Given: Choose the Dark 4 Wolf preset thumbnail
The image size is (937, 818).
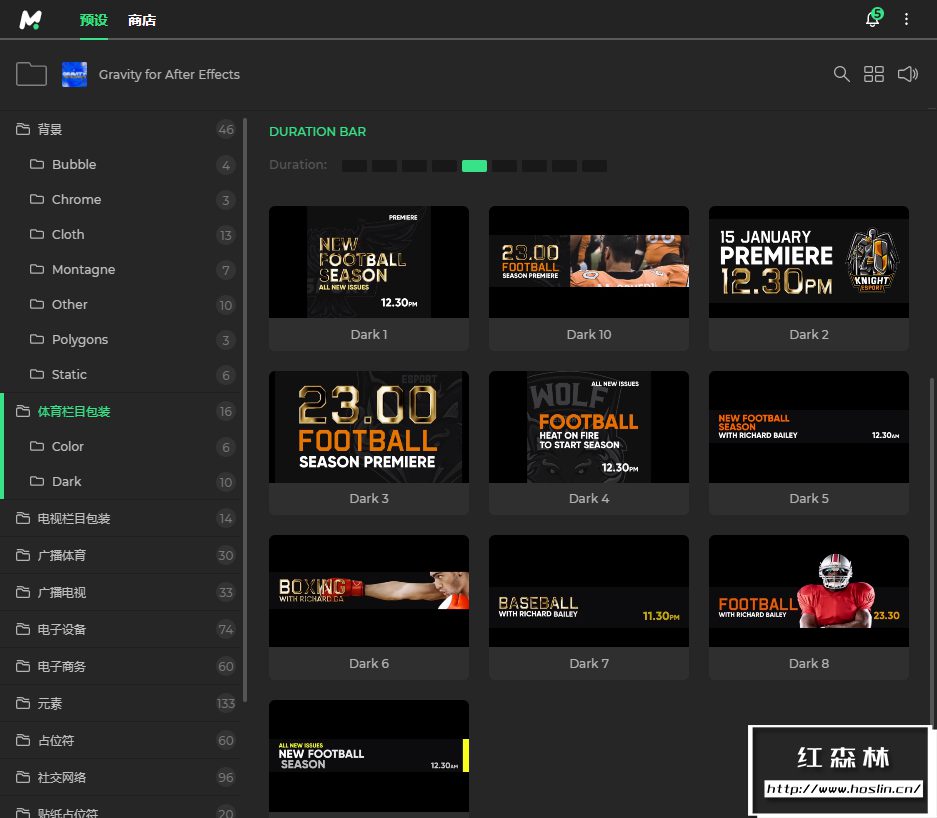Looking at the screenshot, I should click(x=589, y=427).
